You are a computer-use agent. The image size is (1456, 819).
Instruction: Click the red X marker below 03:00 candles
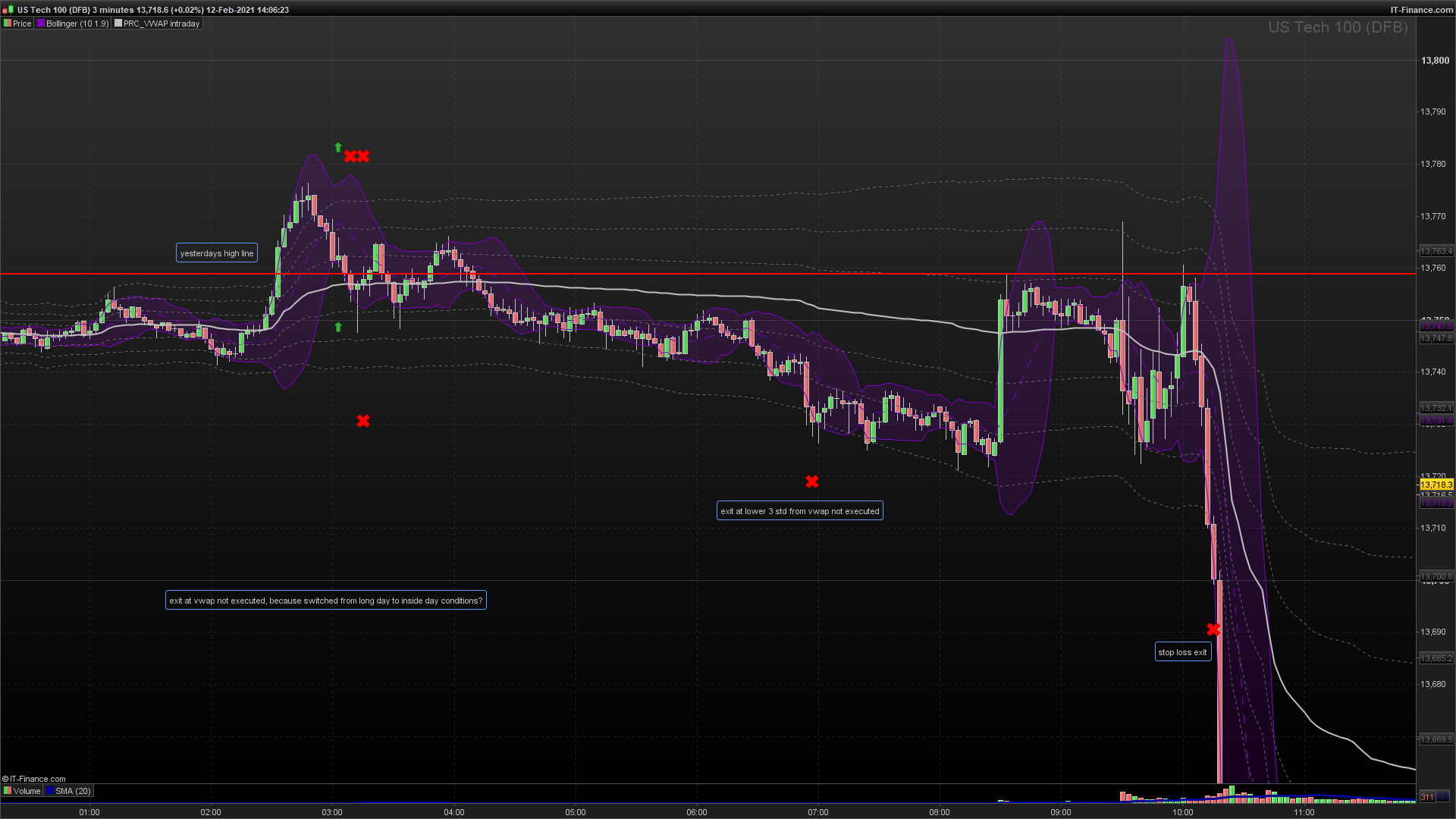pos(363,421)
